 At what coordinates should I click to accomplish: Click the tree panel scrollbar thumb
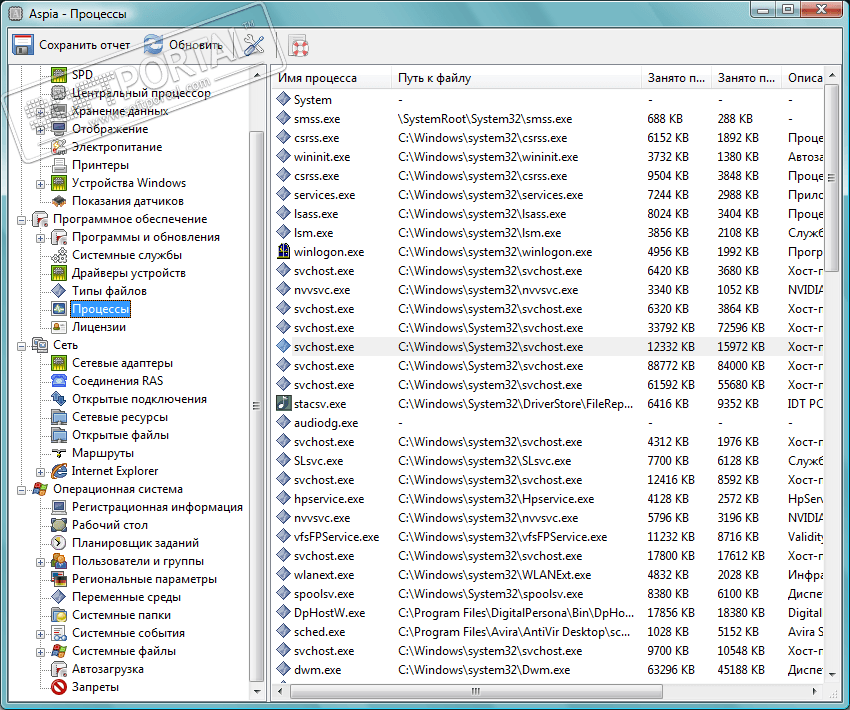coord(256,405)
